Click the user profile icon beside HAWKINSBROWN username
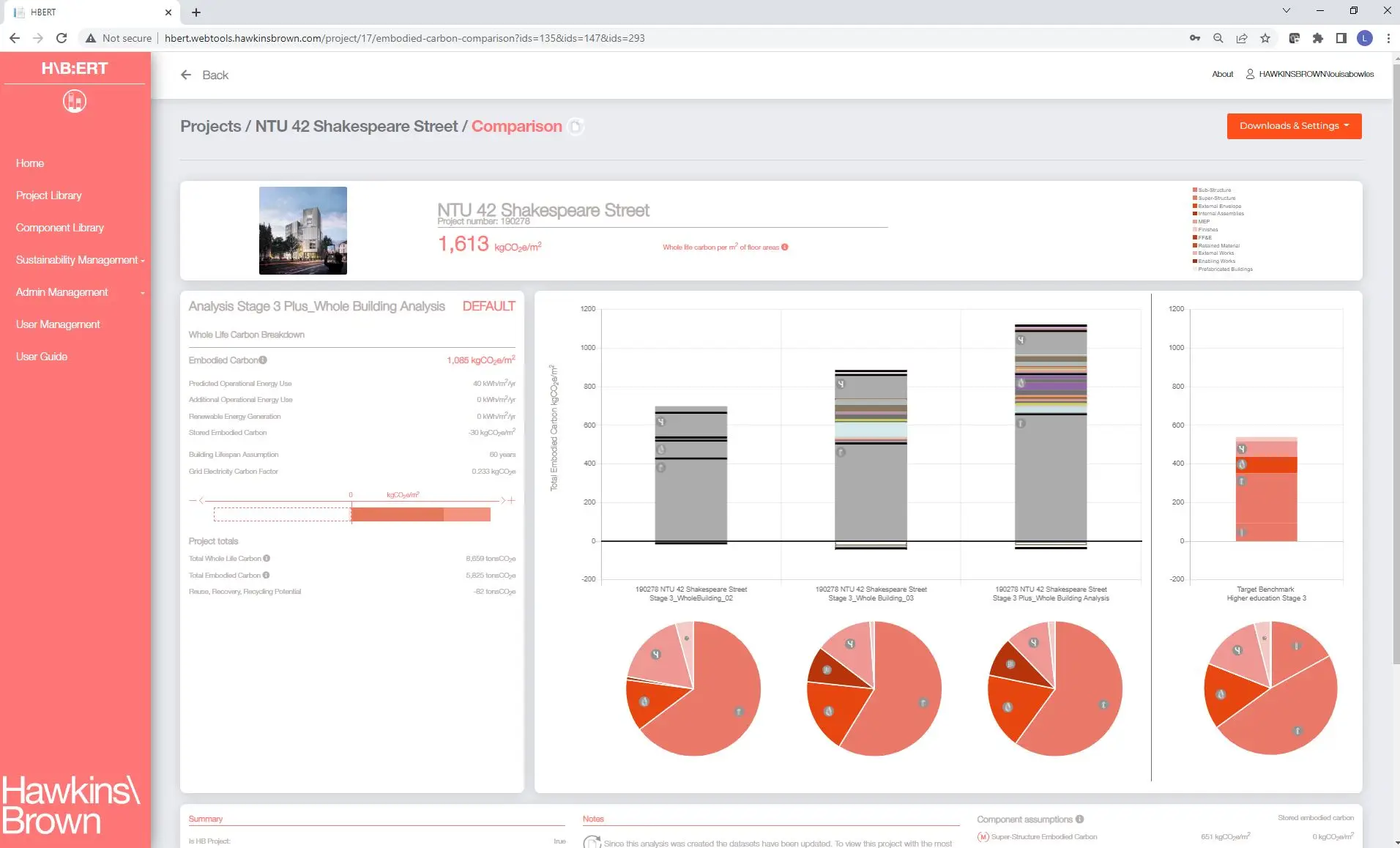Viewport: 1400px width, 848px height. pos(1250,74)
